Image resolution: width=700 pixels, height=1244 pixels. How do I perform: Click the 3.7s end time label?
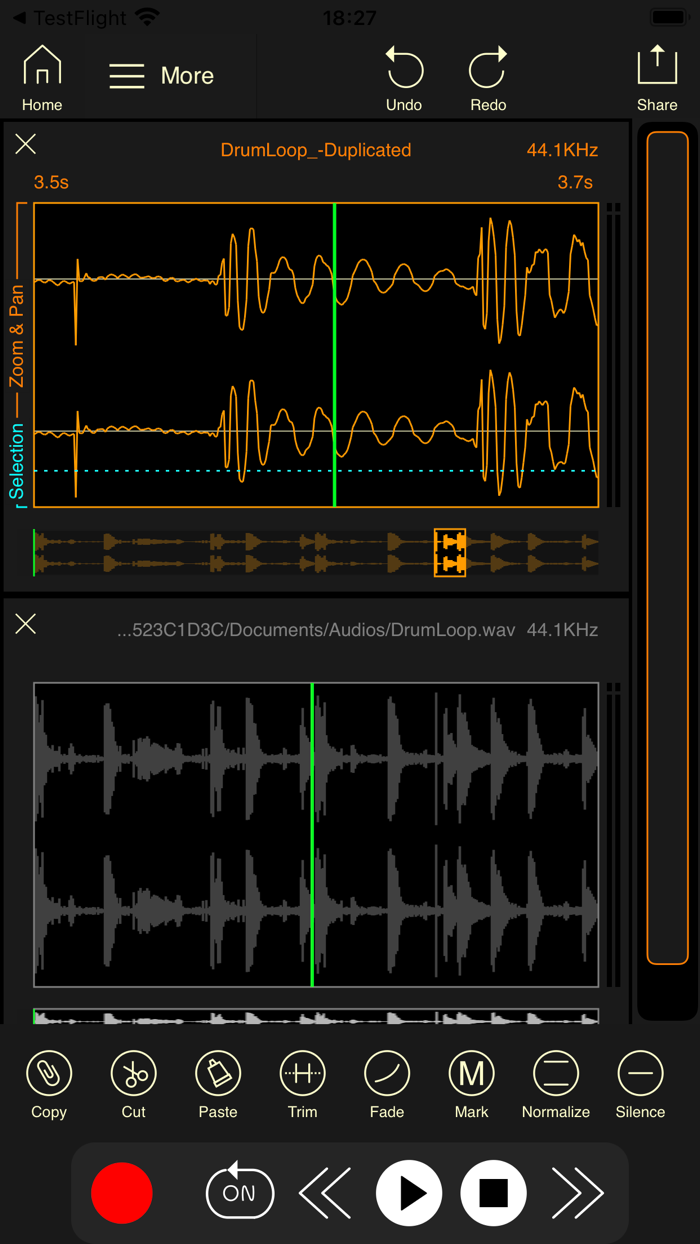pos(575,182)
